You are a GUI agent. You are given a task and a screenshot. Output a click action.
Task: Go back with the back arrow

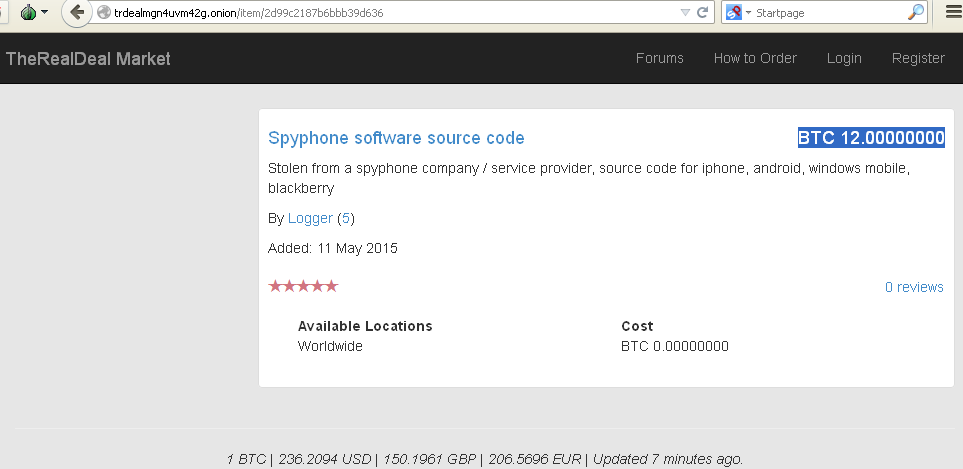pos(77,12)
